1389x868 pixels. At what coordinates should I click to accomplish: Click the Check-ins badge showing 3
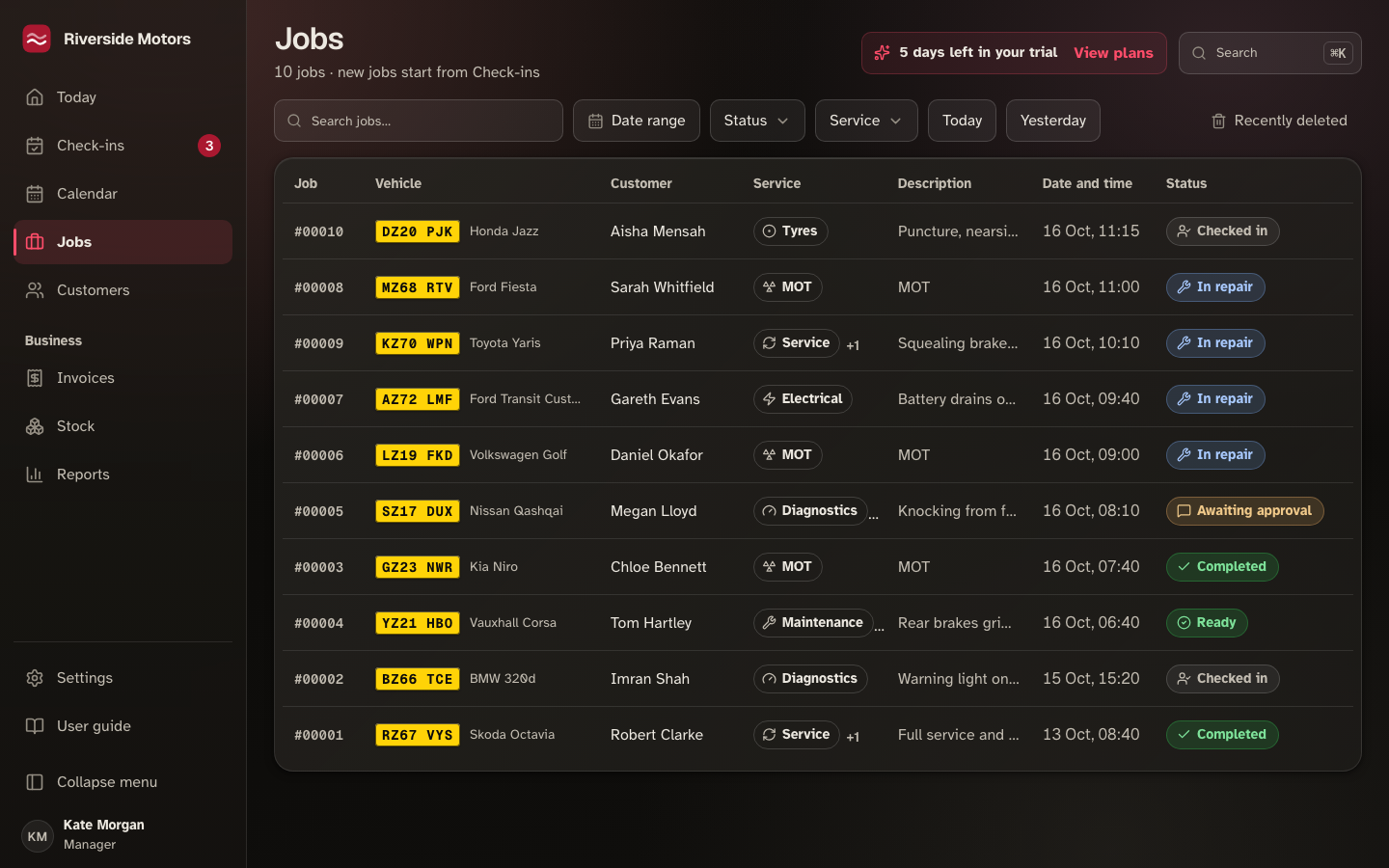click(x=209, y=146)
